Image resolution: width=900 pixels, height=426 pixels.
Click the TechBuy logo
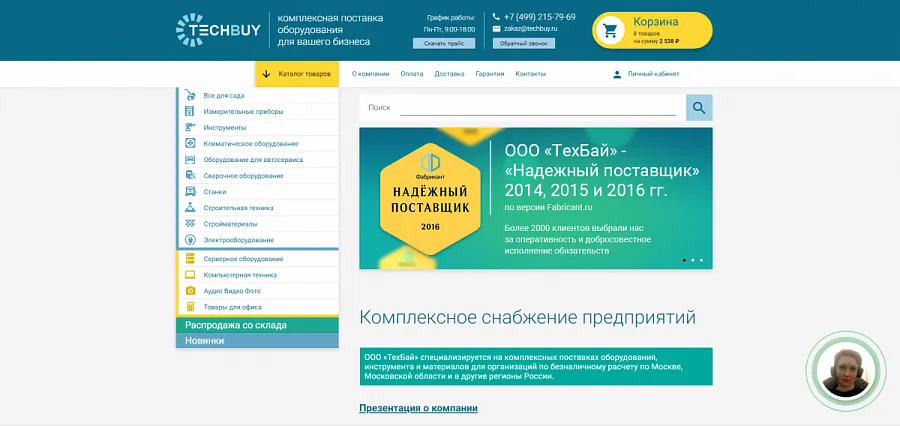point(218,30)
